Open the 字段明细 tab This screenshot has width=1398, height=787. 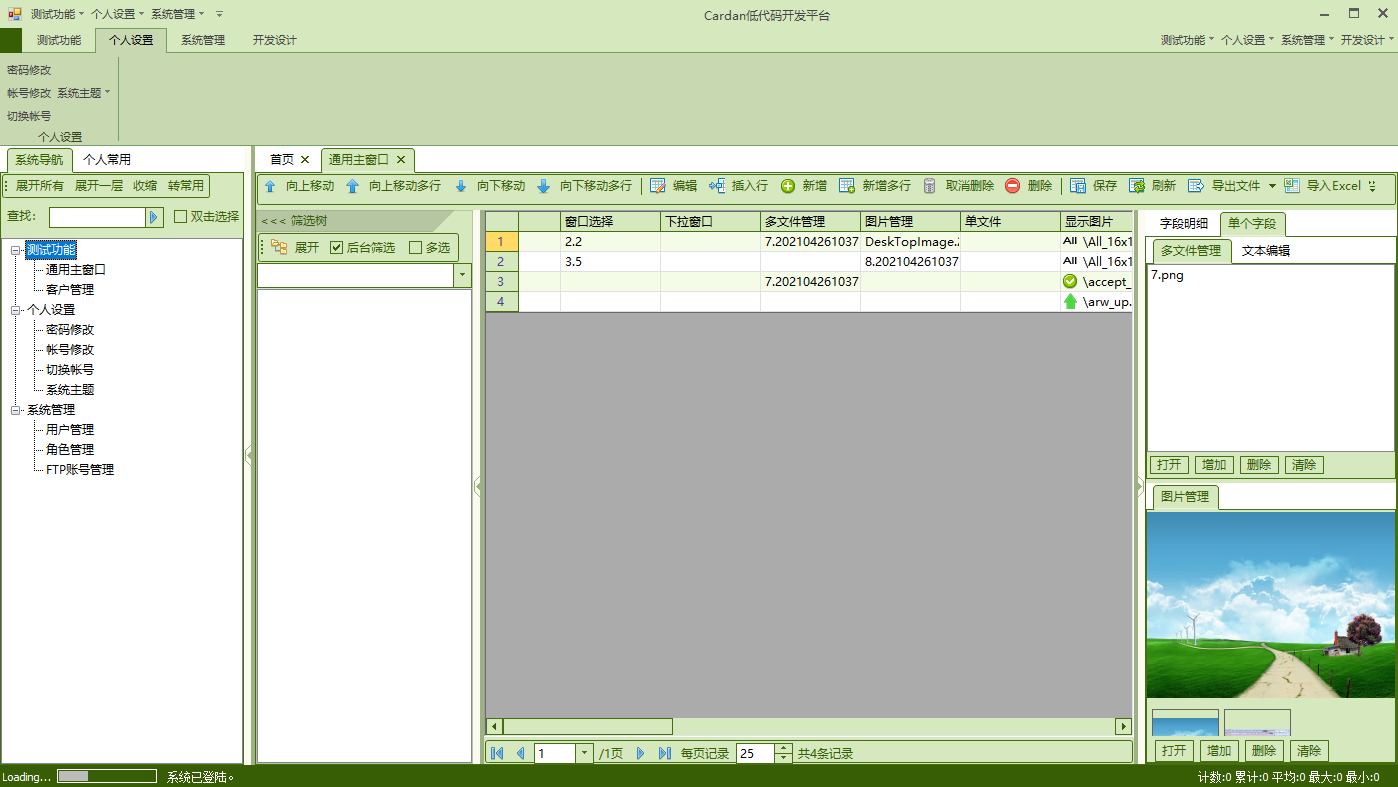(1183, 224)
